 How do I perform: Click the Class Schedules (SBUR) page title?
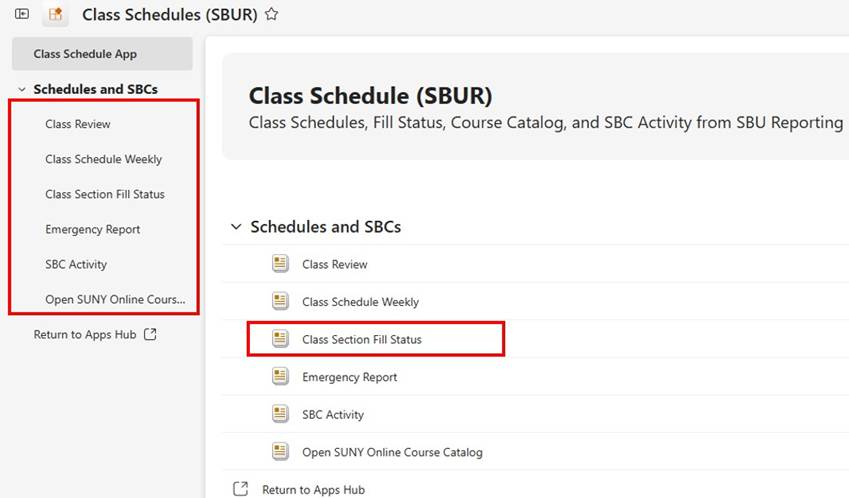click(170, 15)
